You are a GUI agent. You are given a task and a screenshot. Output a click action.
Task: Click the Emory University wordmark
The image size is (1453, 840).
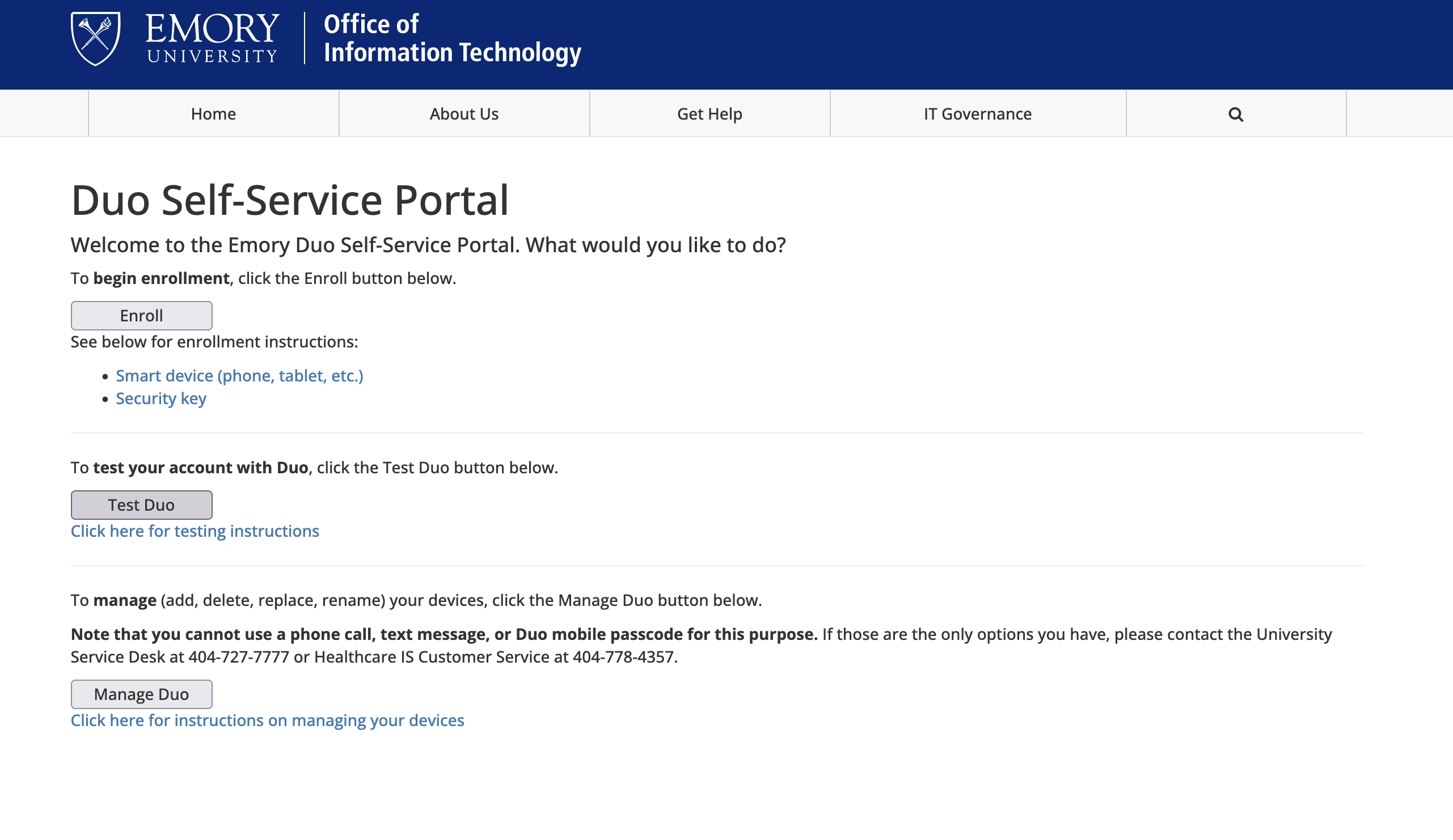click(x=212, y=38)
